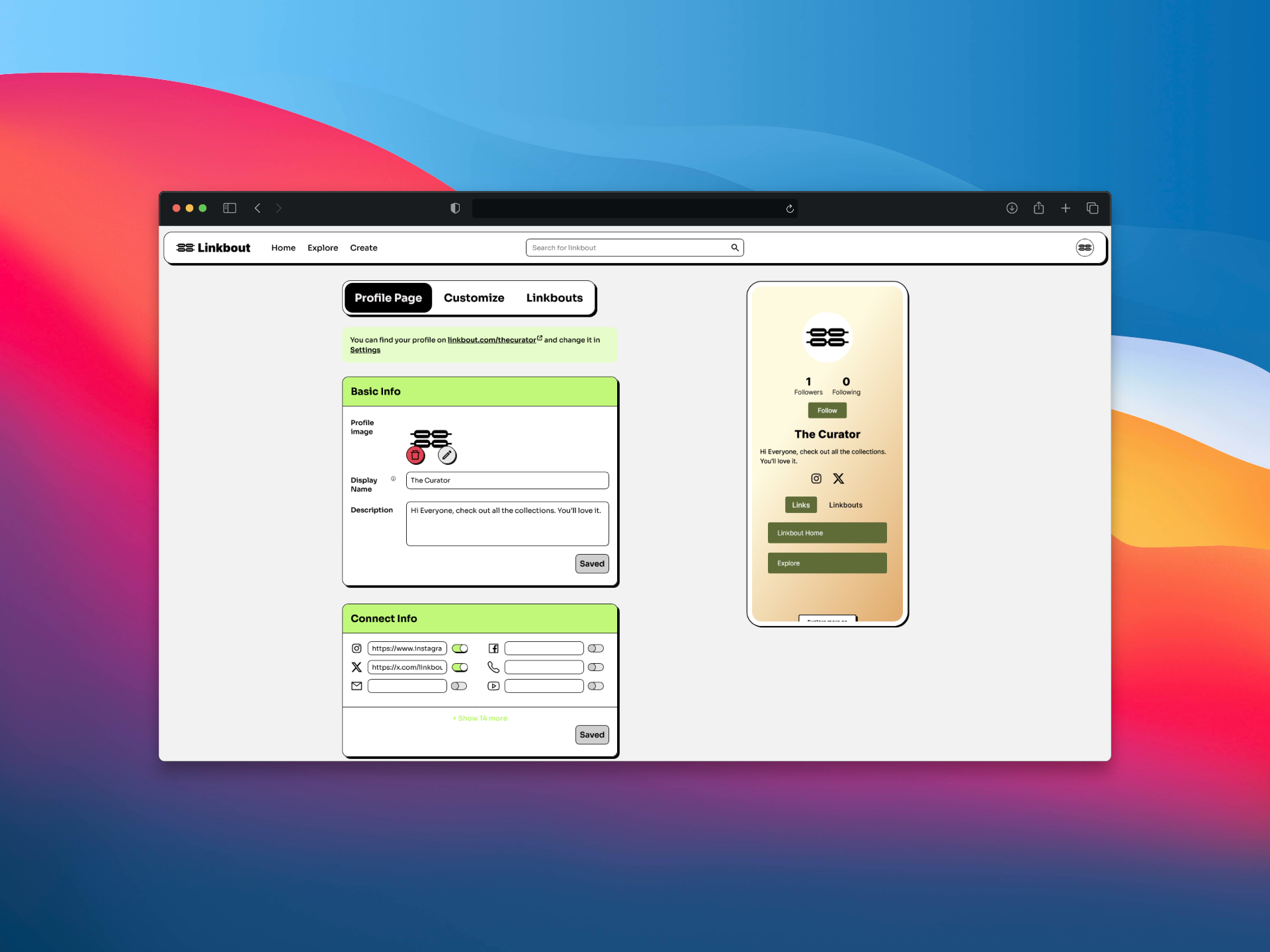Select Linkbouts tab in phone preview
Viewport: 1270px width, 952px height.
coord(845,505)
